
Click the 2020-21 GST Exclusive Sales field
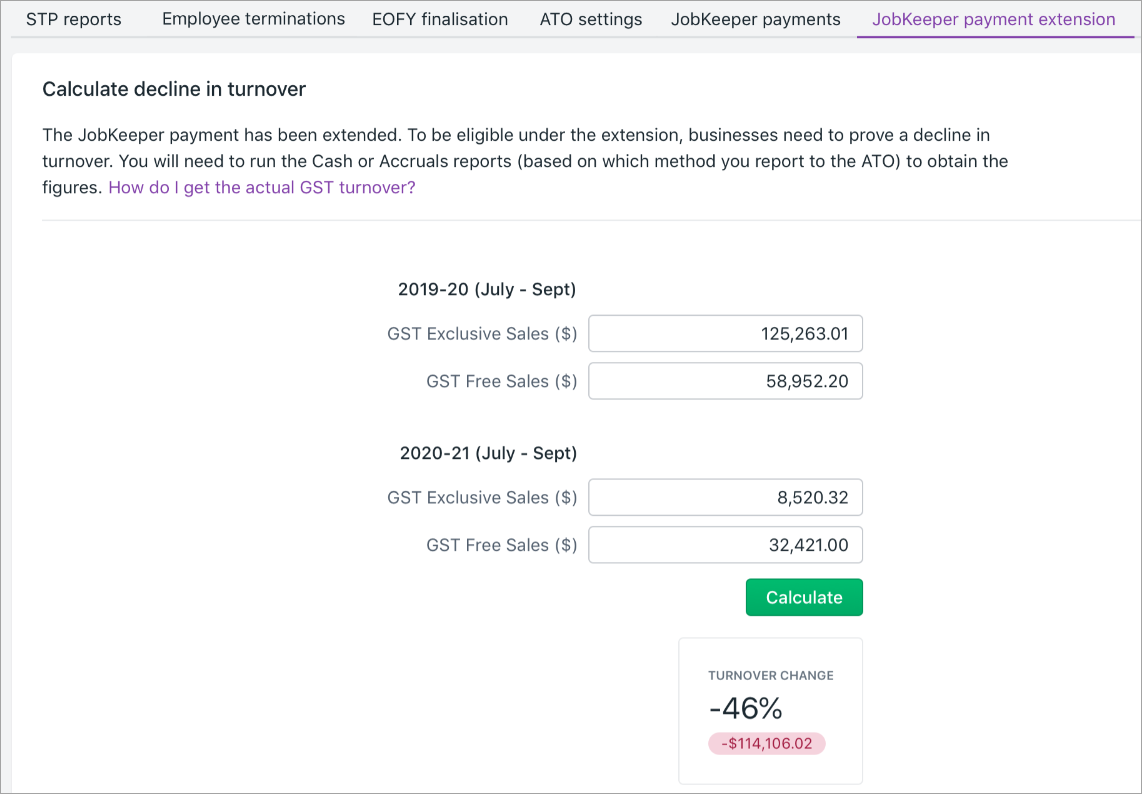pyautogui.click(x=725, y=498)
